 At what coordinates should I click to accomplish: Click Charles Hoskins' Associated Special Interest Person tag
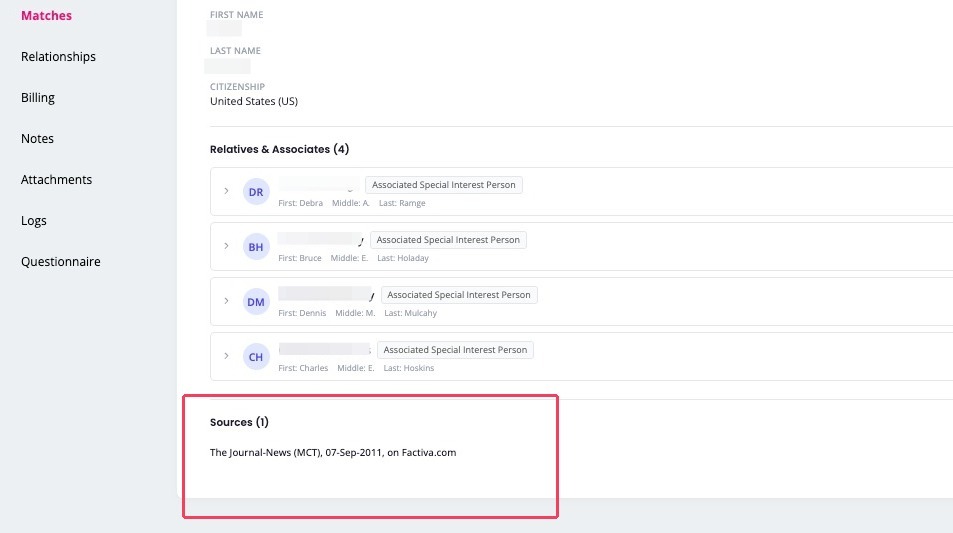(455, 350)
